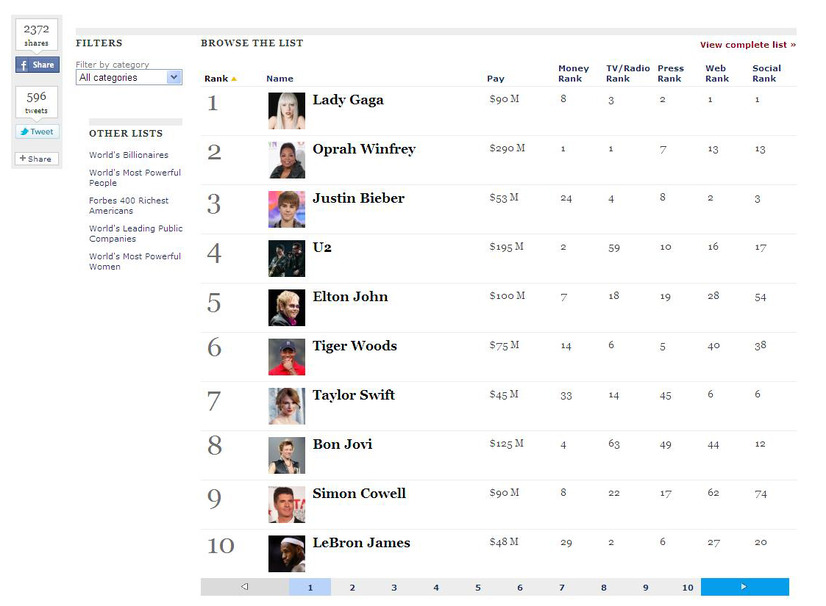Click Justin Bieber's $53 M pay value
The height and width of the screenshot is (606, 826).
(504, 198)
